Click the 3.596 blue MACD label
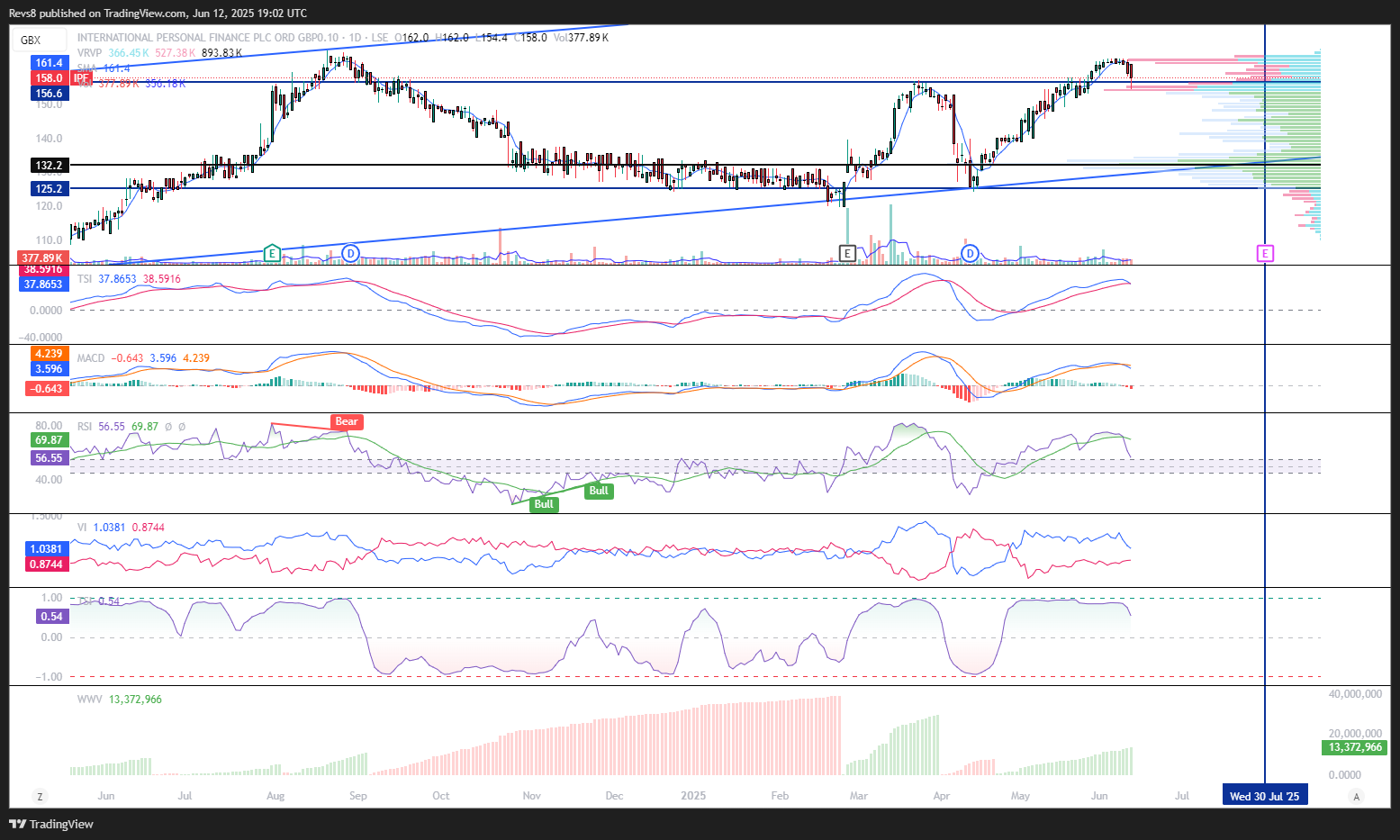Image resolution: width=1400 pixels, height=840 pixels. pos(49,369)
